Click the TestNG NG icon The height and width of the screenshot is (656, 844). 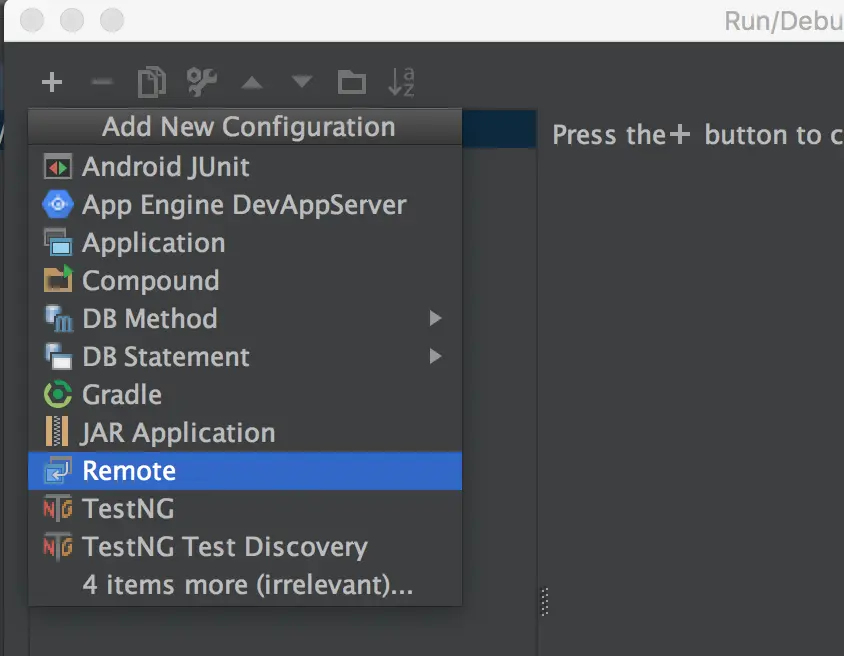pyautogui.click(x=58, y=508)
